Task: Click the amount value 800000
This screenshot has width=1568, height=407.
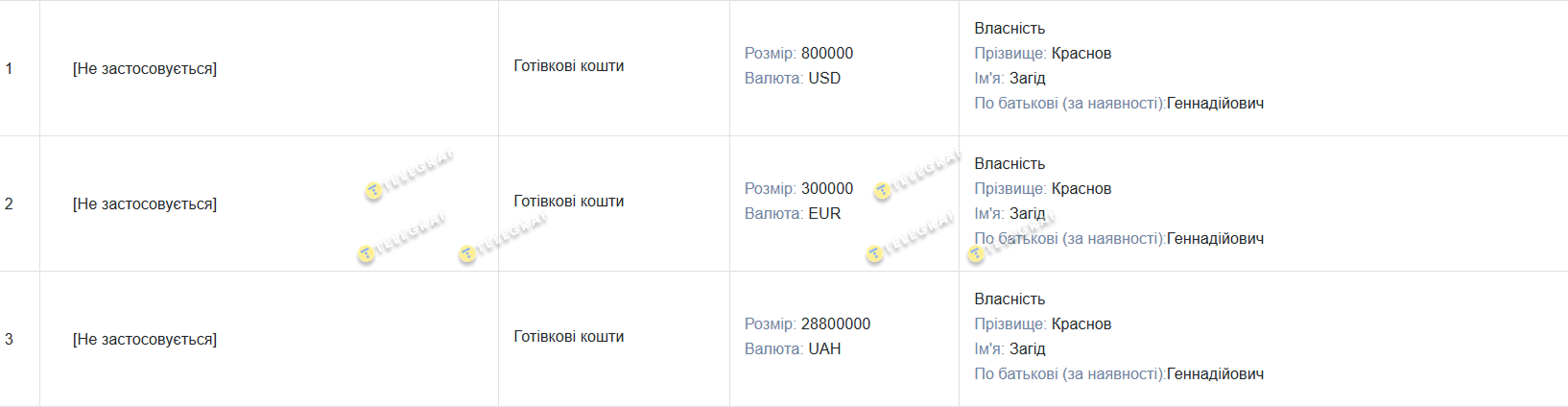Action: coord(826,54)
